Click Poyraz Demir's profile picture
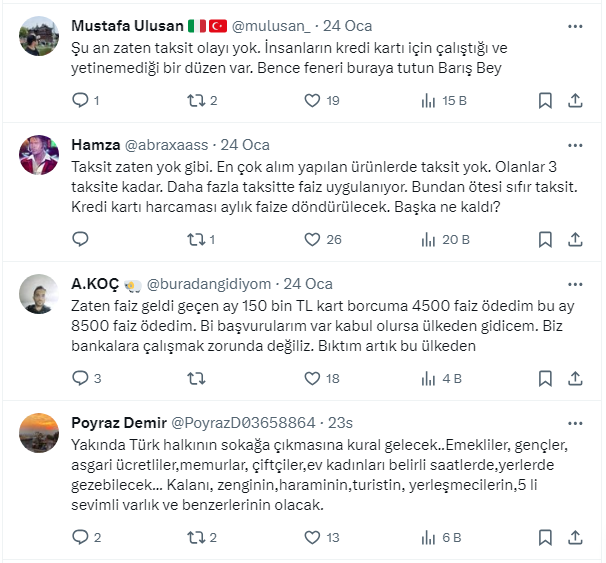Image resolution: width=606 pixels, height=563 pixels. click(39, 432)
